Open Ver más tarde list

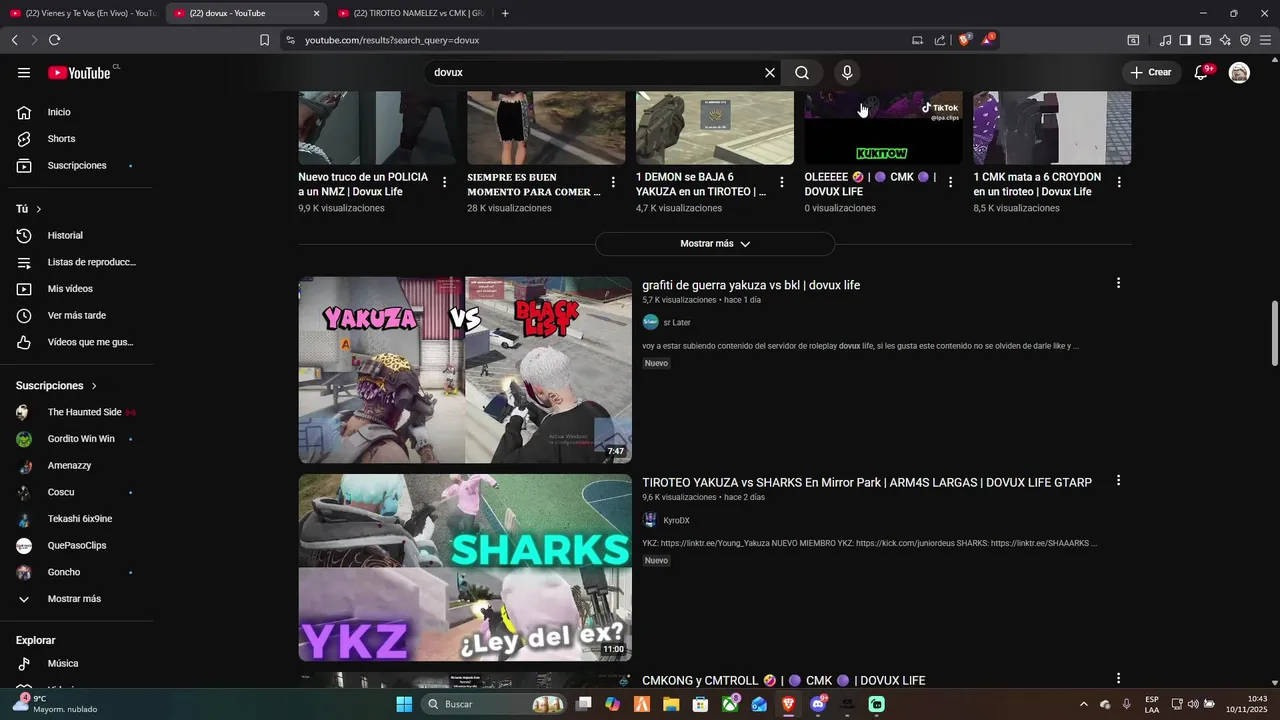[78, 315]
